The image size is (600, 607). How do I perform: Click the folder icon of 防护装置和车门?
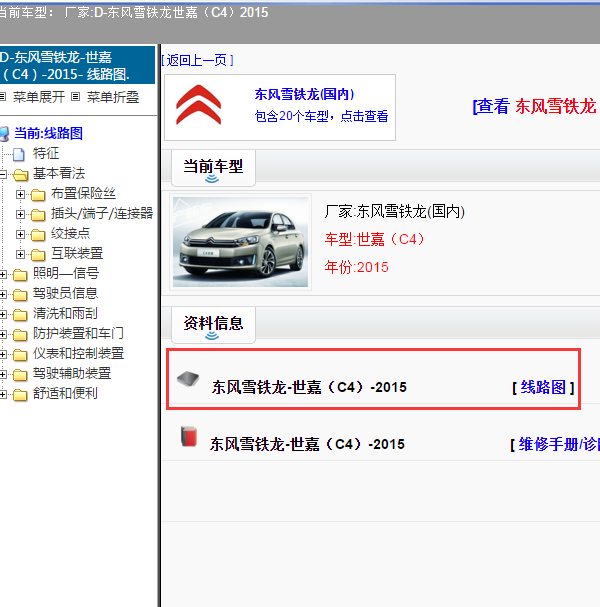[x=20, y=335]
